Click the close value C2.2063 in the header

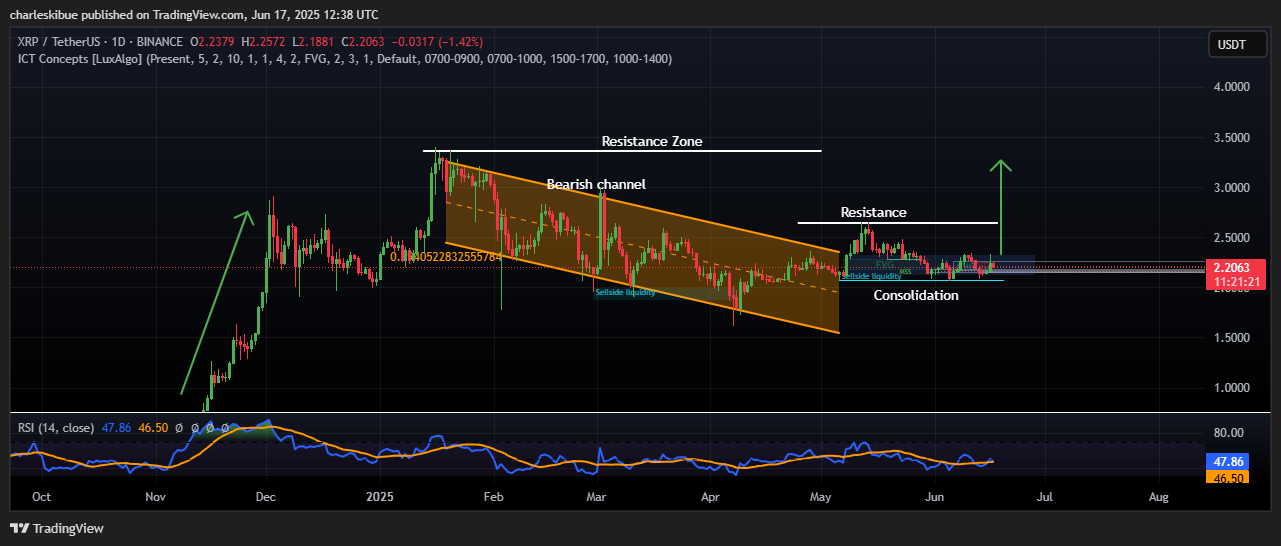pyautogui.click(x=363, y=42)
